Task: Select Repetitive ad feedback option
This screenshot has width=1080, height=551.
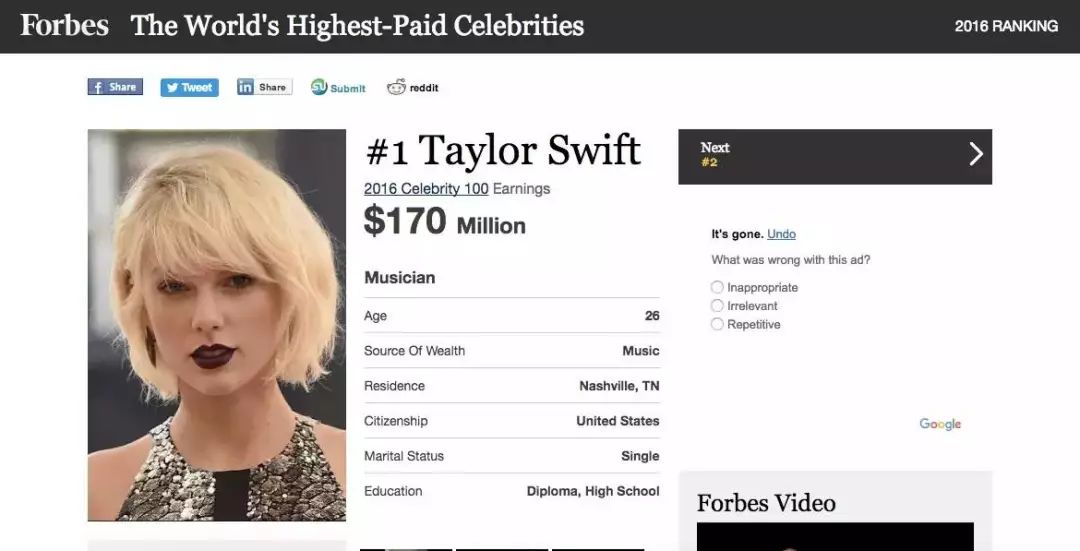Action: coord(717,324)
